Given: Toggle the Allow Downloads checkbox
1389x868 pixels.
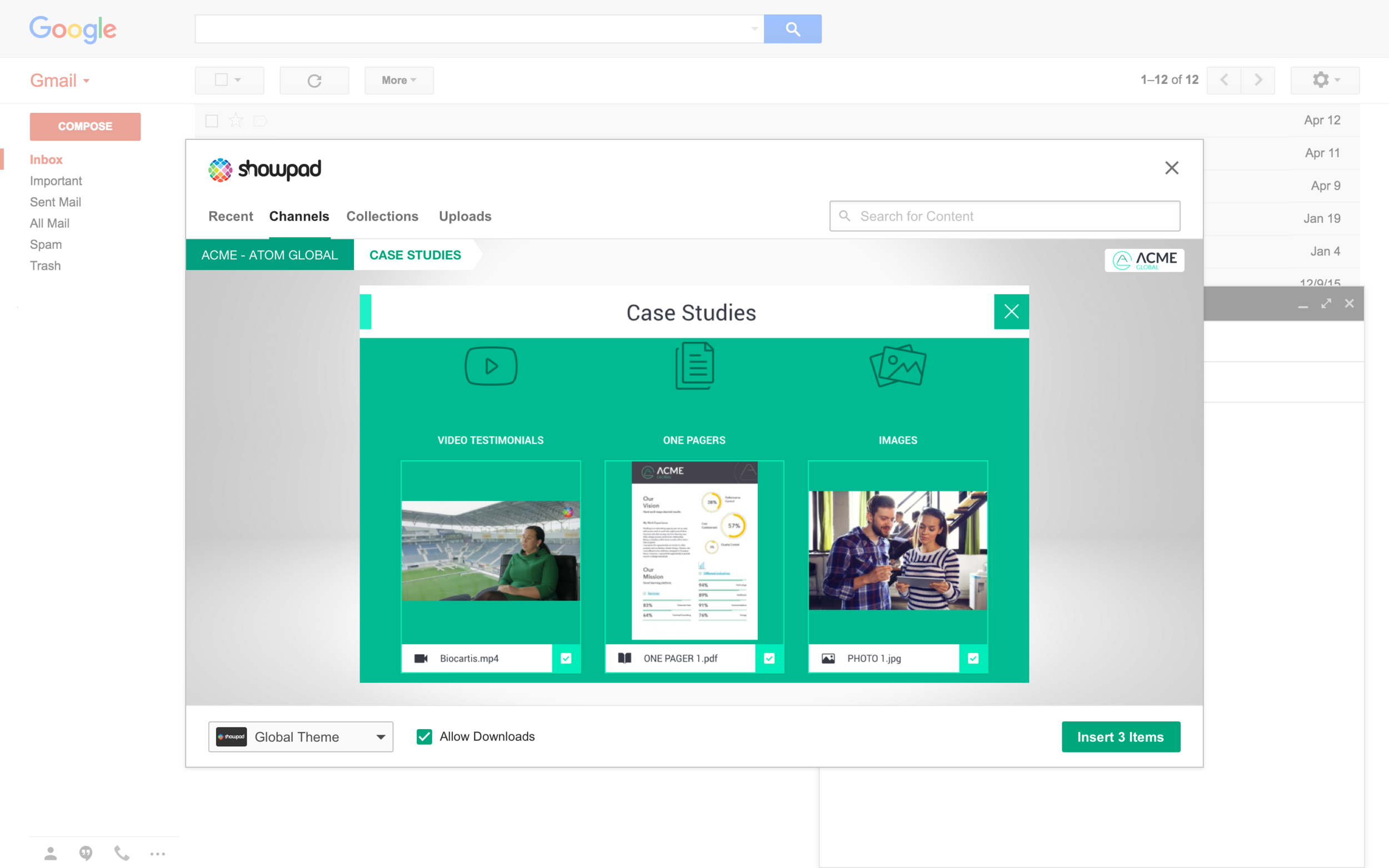Looking at the screenshot, I should pos(424,736).
